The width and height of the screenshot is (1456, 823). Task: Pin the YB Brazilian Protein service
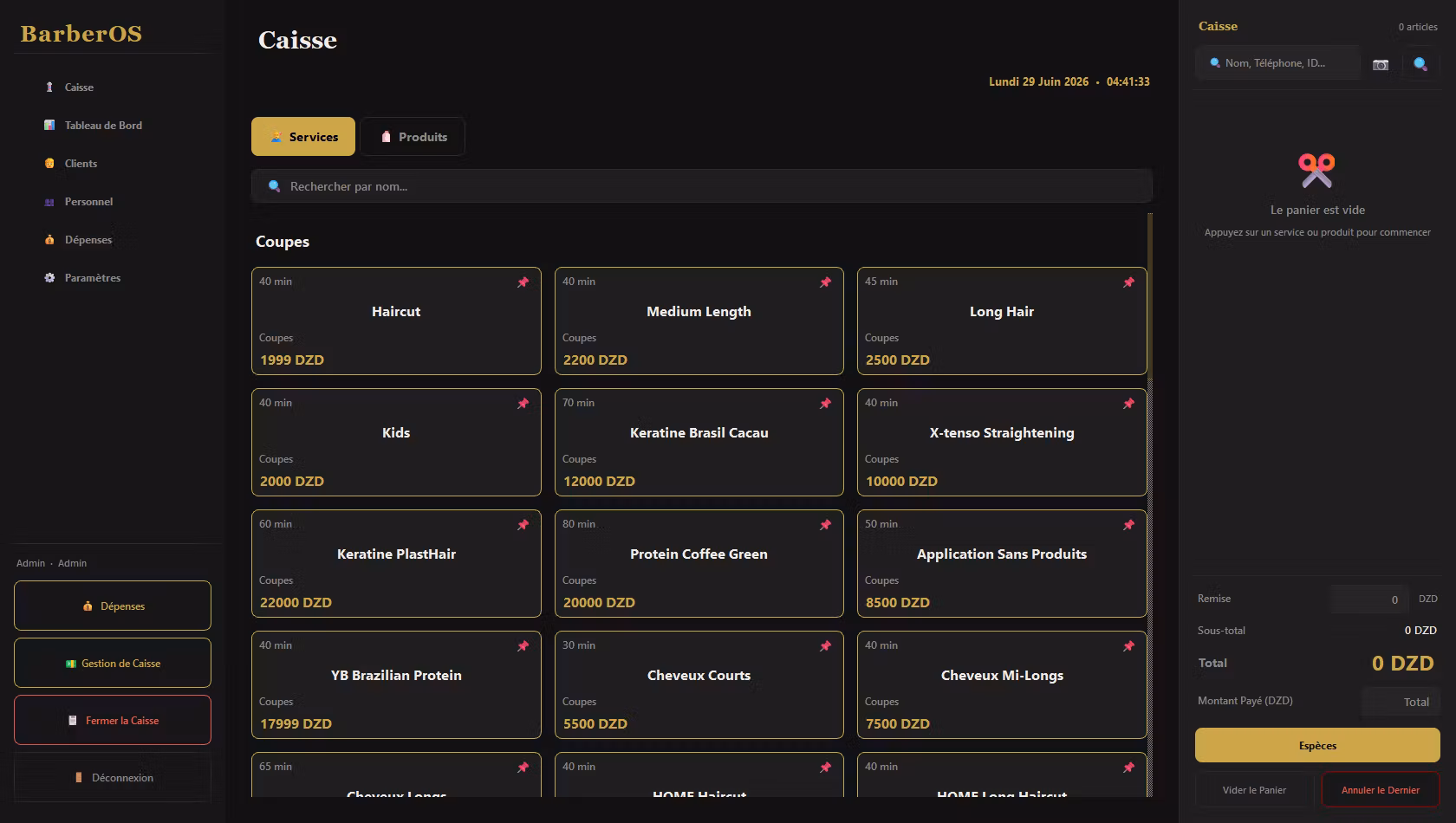pyautogui.click(x=523, y=646)
